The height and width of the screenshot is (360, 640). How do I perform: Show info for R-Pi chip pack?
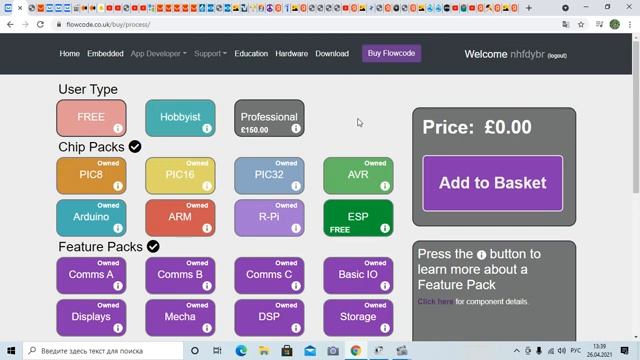point(296,228)
